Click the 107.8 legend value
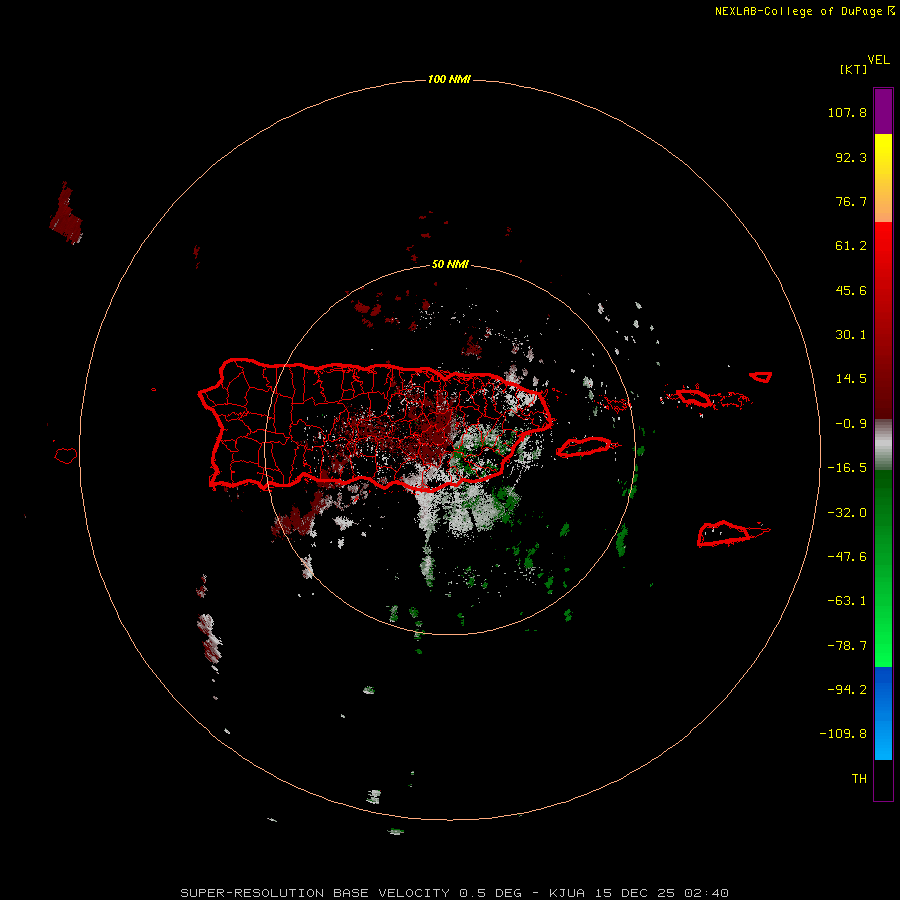 coord(847,112)
